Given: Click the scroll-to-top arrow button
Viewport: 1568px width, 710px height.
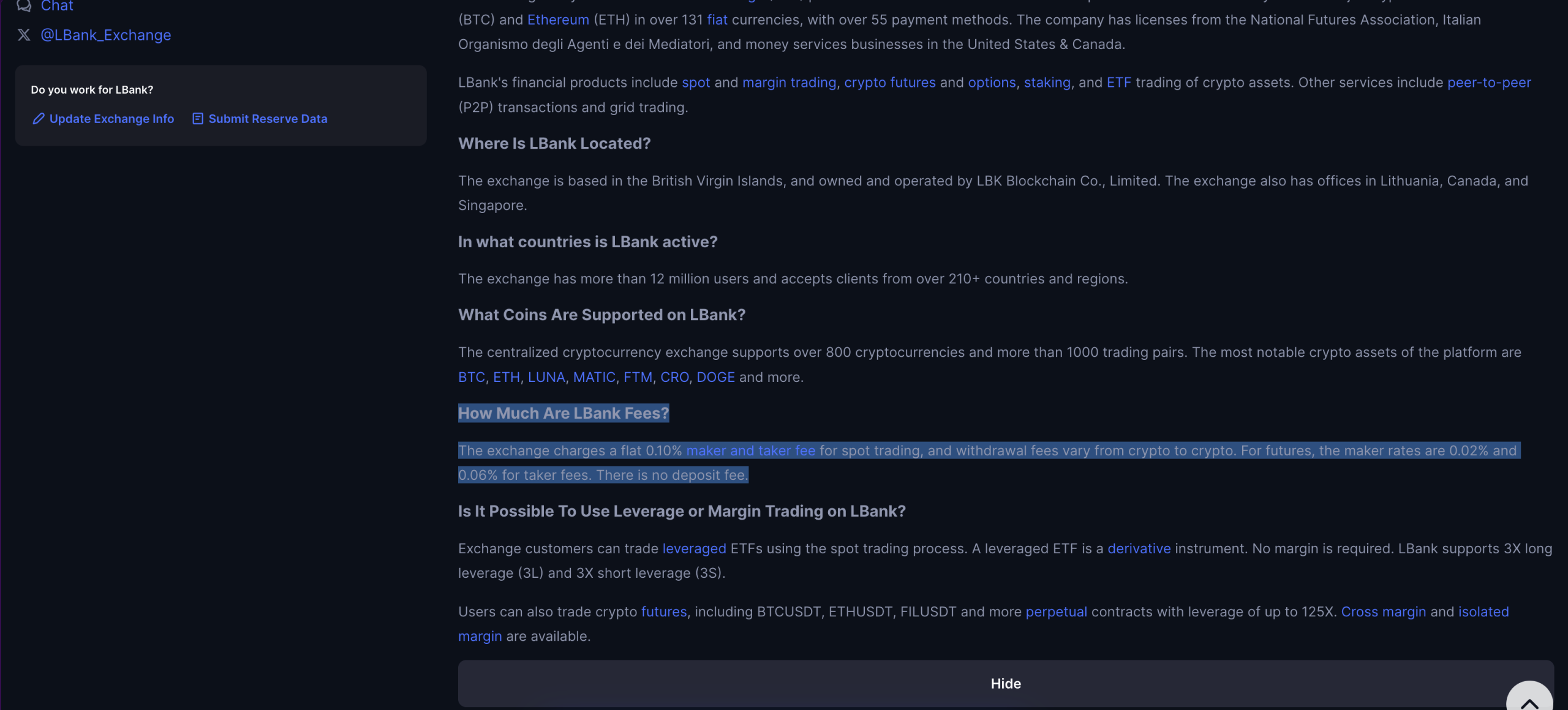Looking at the screenshot, I should 1529,698.
